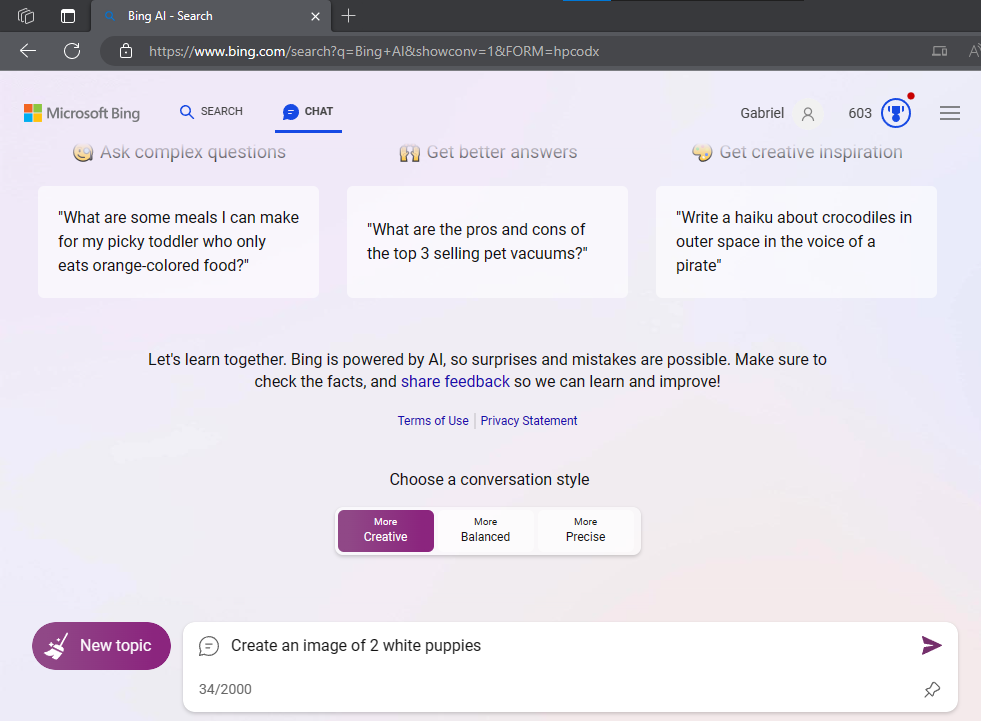Go to Microsoft Bing logo home
This screenshot has width=981, height=721.
pyautogui.click(x=82, y=113)
